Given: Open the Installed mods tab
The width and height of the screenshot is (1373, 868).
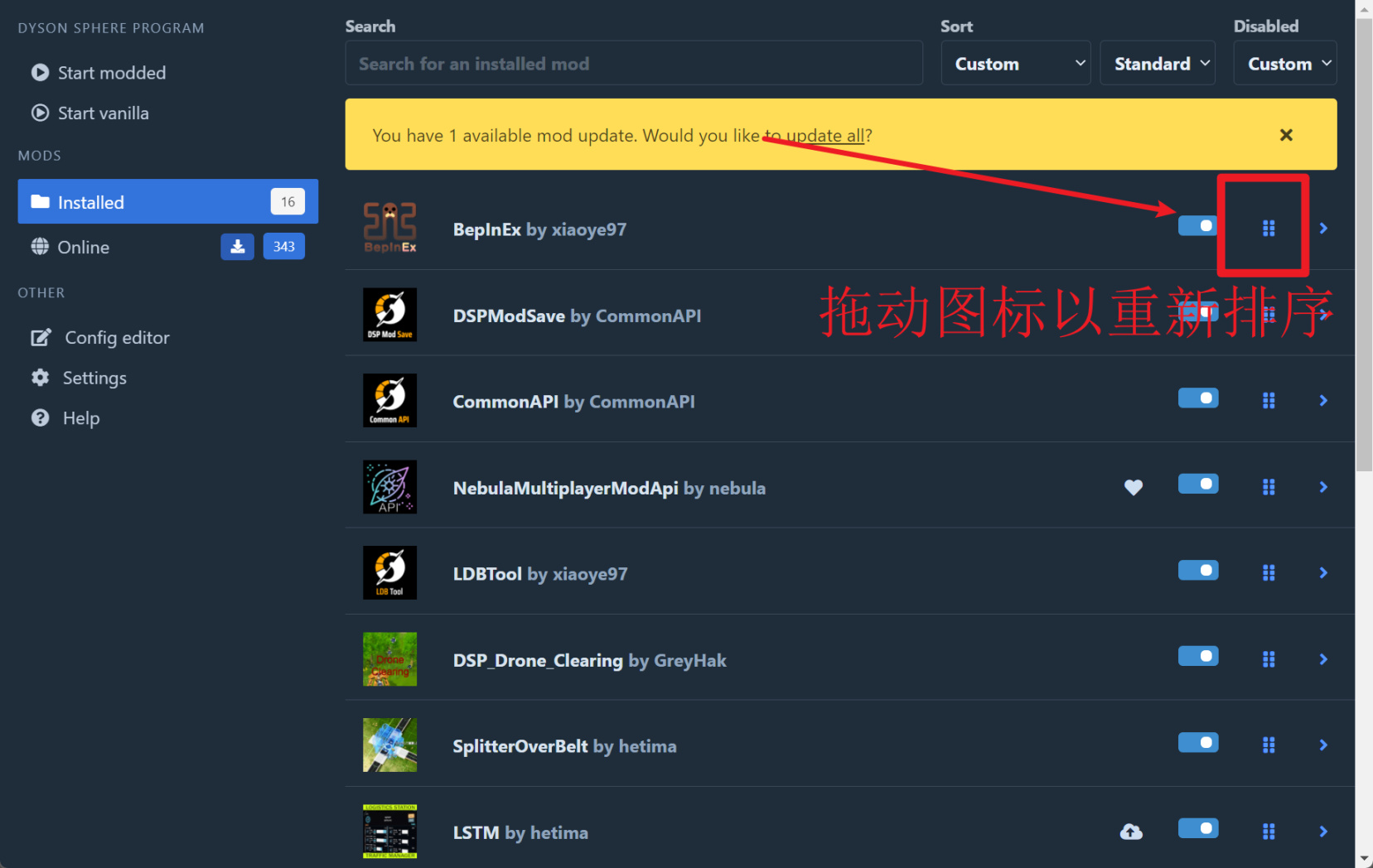Looking at the screenshot, I should click(x=168, y=202).
